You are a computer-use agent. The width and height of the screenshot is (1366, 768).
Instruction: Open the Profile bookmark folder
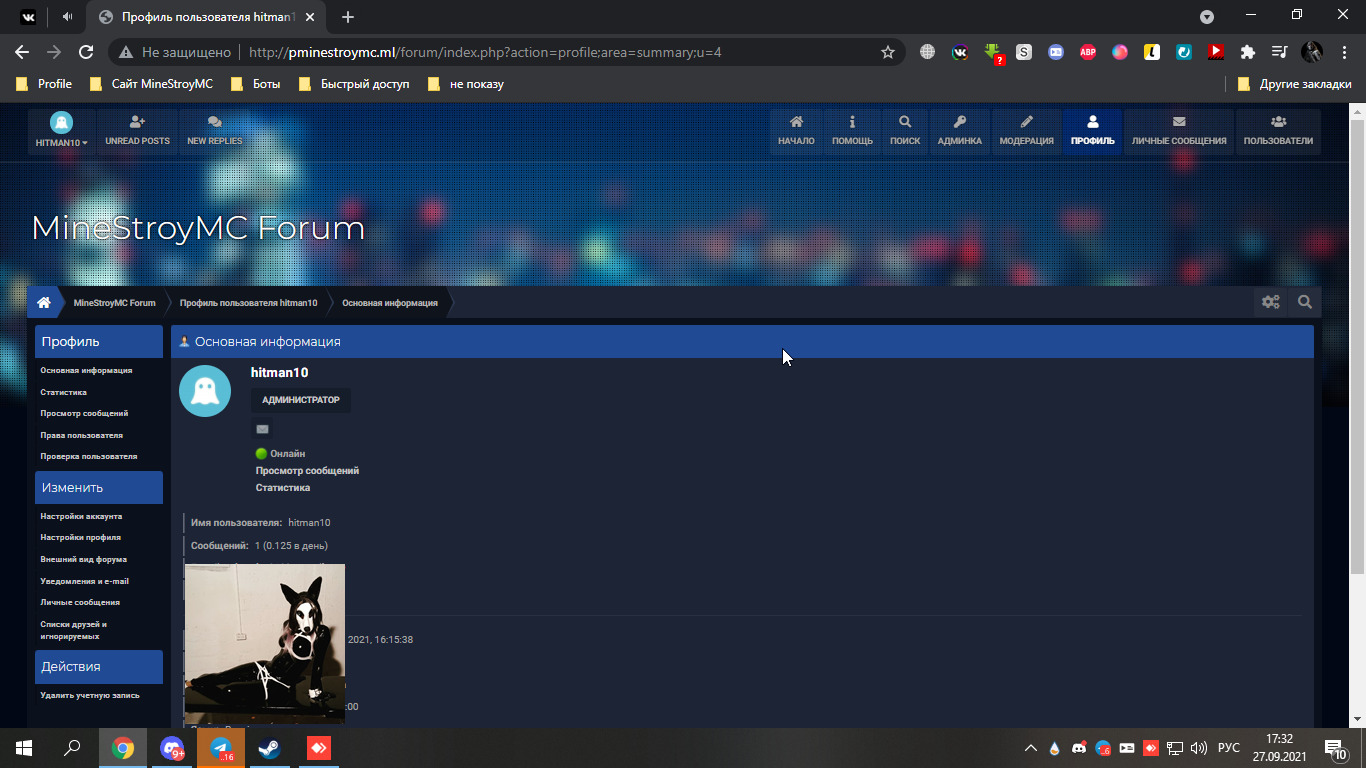click(44, 84)
